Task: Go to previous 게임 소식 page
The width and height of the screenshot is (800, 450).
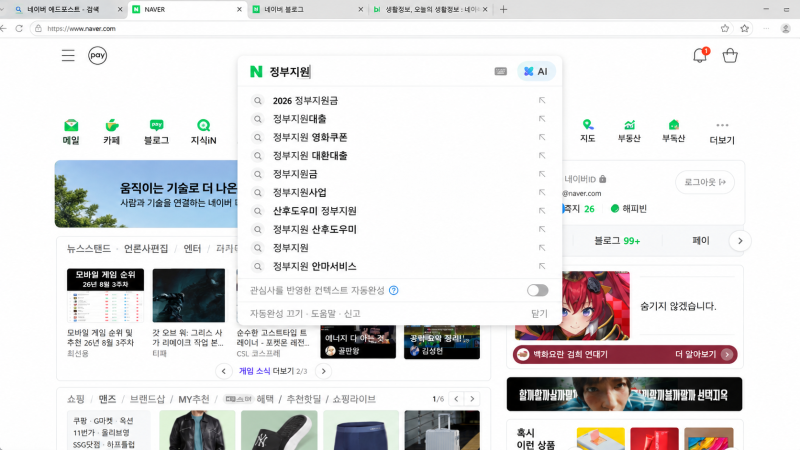Action: [x=223, y=371]
